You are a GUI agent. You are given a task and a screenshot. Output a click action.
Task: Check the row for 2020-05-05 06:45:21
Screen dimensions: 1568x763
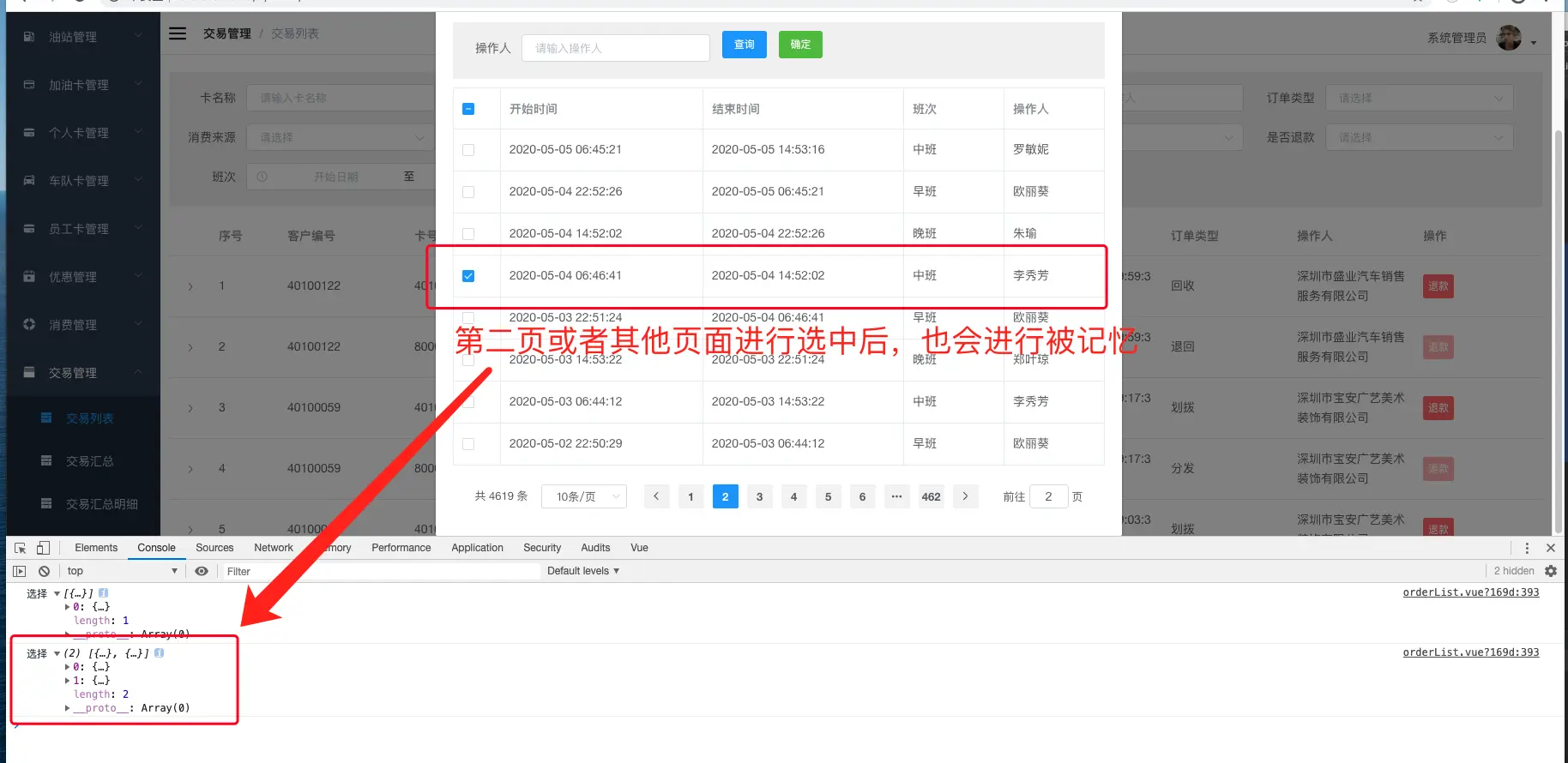468,149
